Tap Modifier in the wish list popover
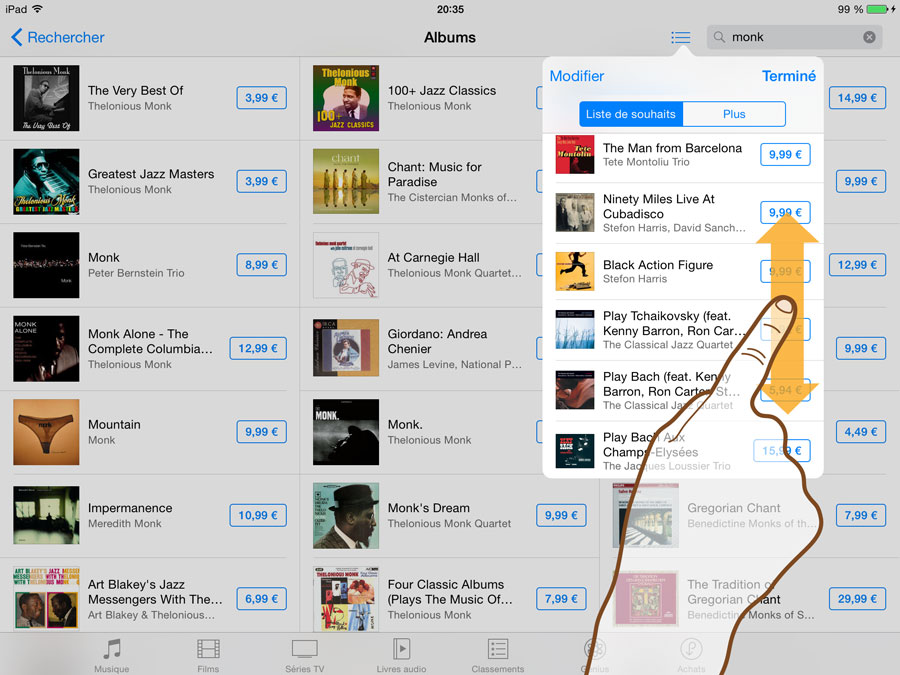Screen dimensions: 900x675 coord(577,76)
